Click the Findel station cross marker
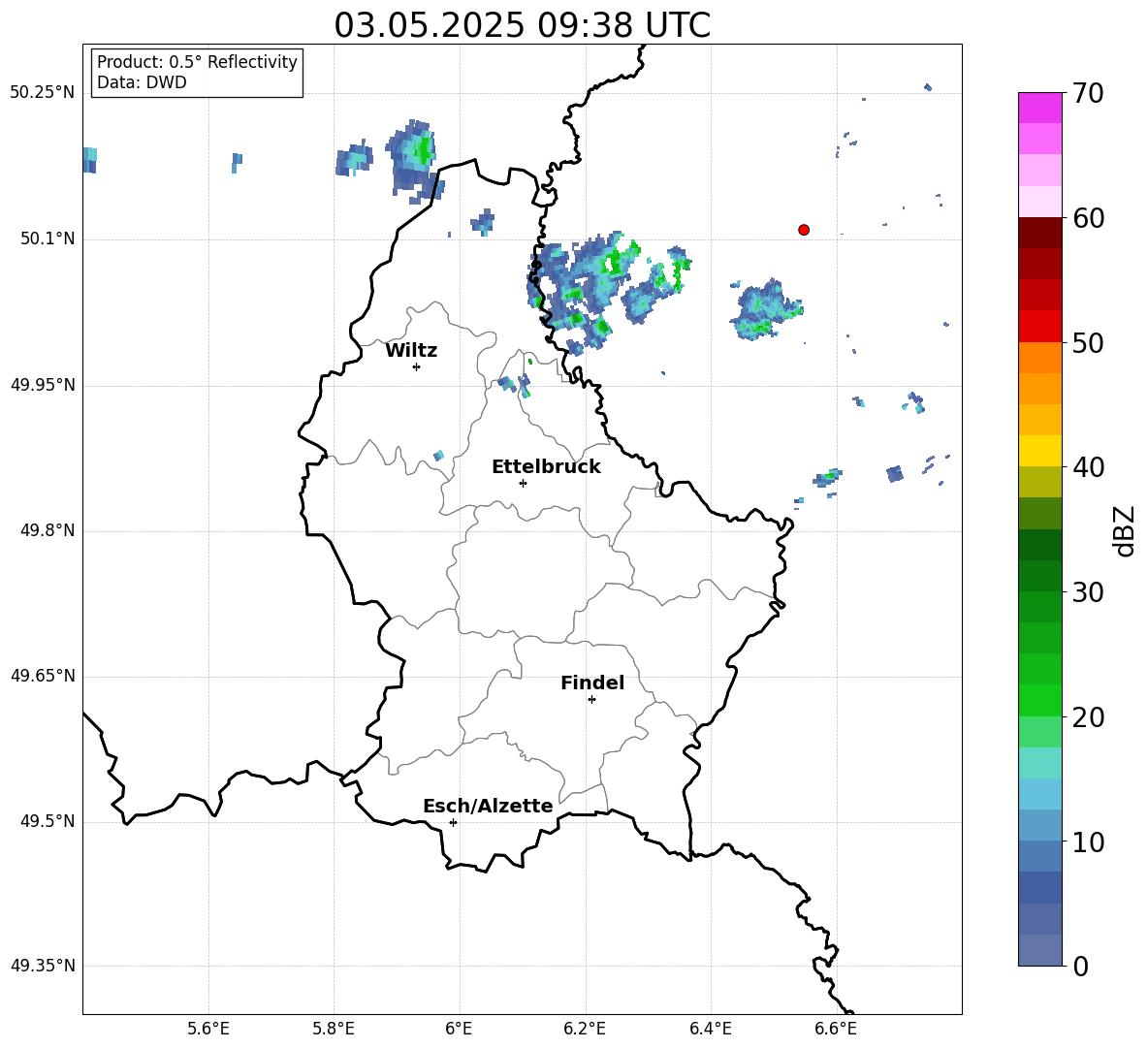The image size is (1148, 1048). pos(591,700)
